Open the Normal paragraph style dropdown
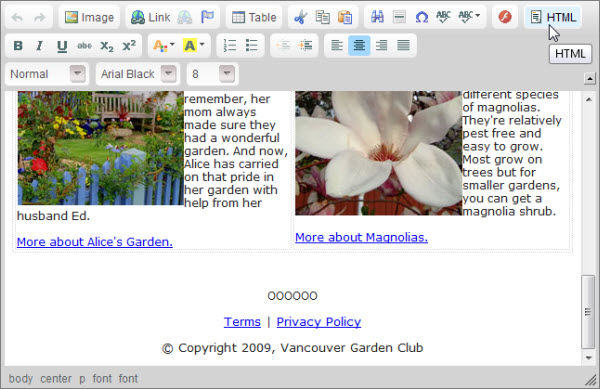This screenshot has height=389, width=600. (x=47, y=74)
